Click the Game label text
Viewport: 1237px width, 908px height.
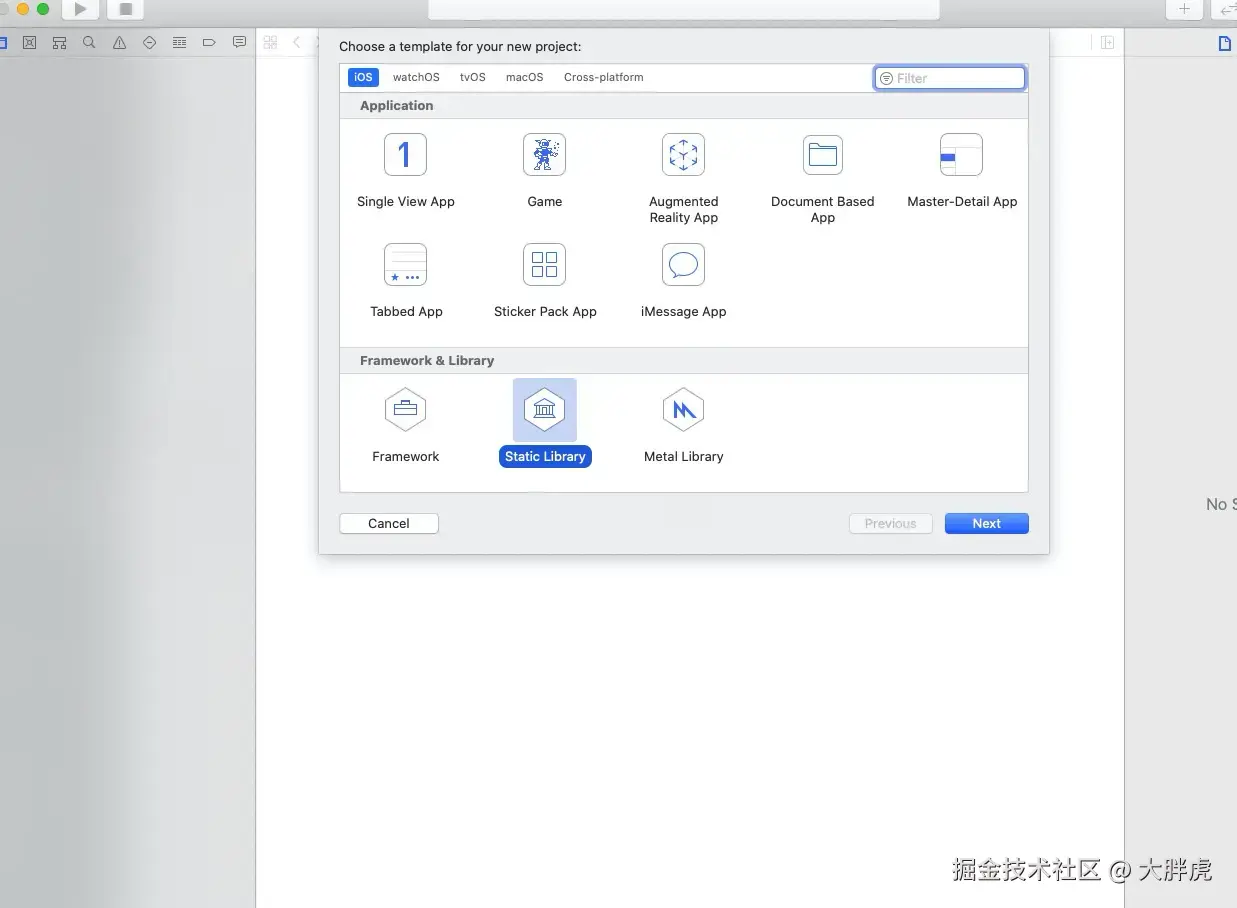(x=544, y=201)
